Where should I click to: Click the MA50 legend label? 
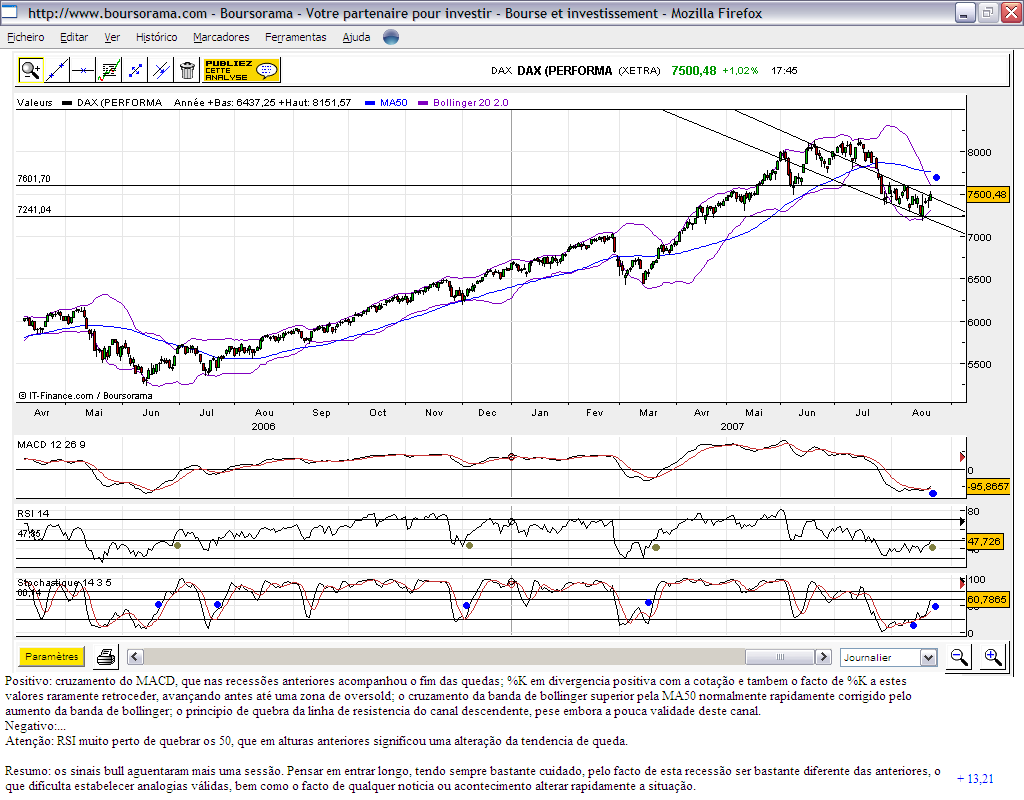click(x=394, y=103)
